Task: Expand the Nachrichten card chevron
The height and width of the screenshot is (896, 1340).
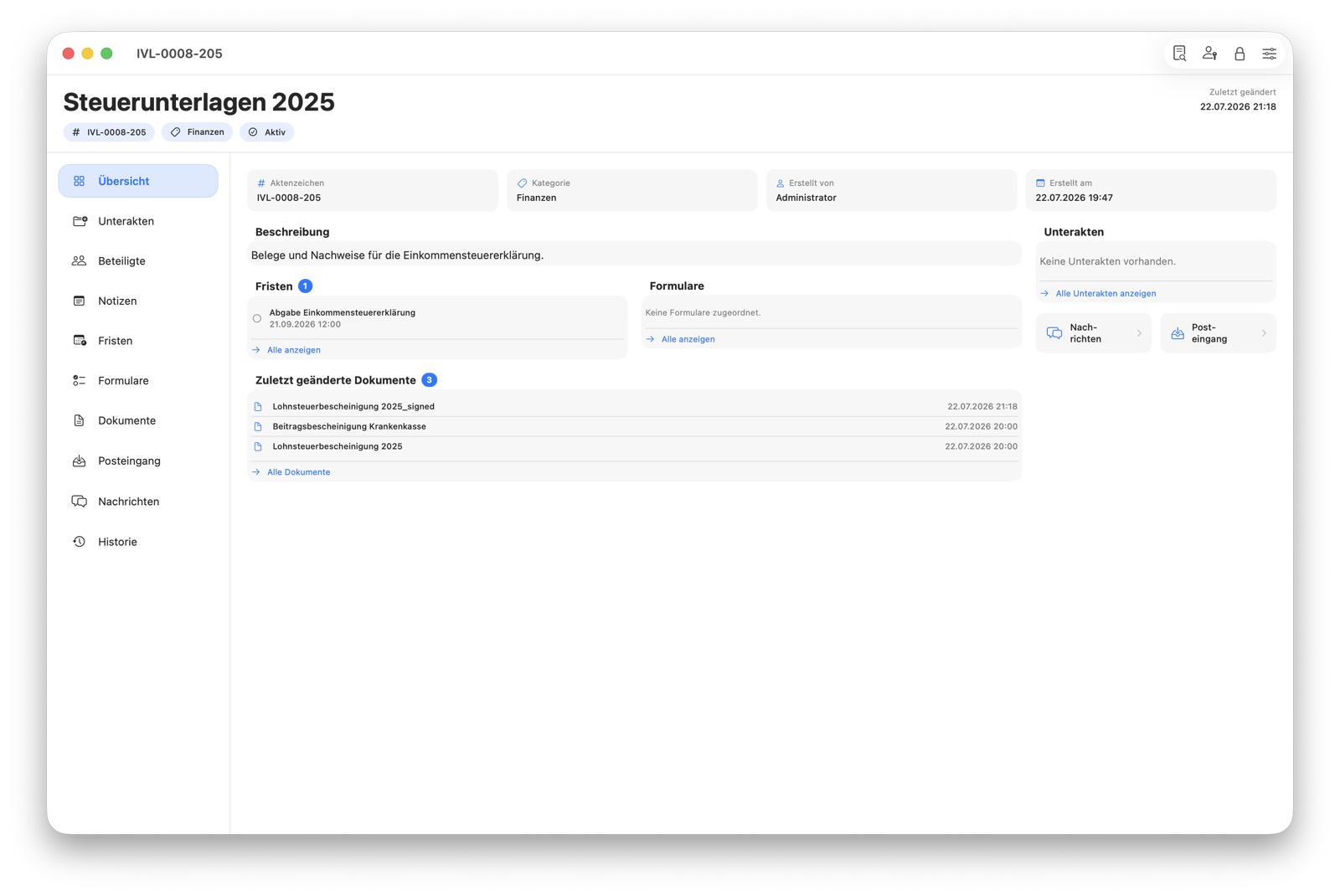Action: click(x=1139, y=333)
